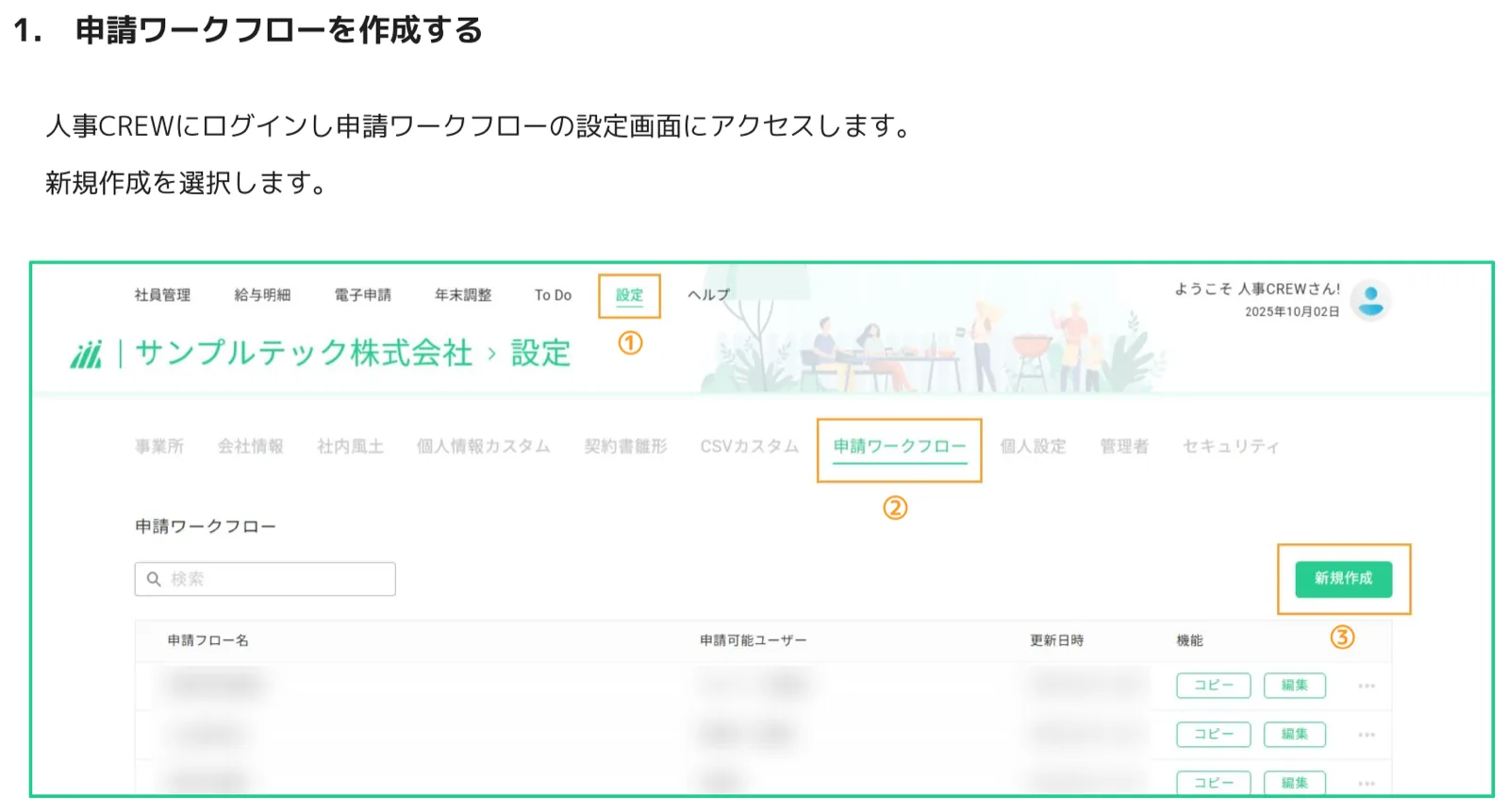The width and height of the screenshot is (1509, 812).
Task: Open the ヘルプ menu
Action: point(708,295)
